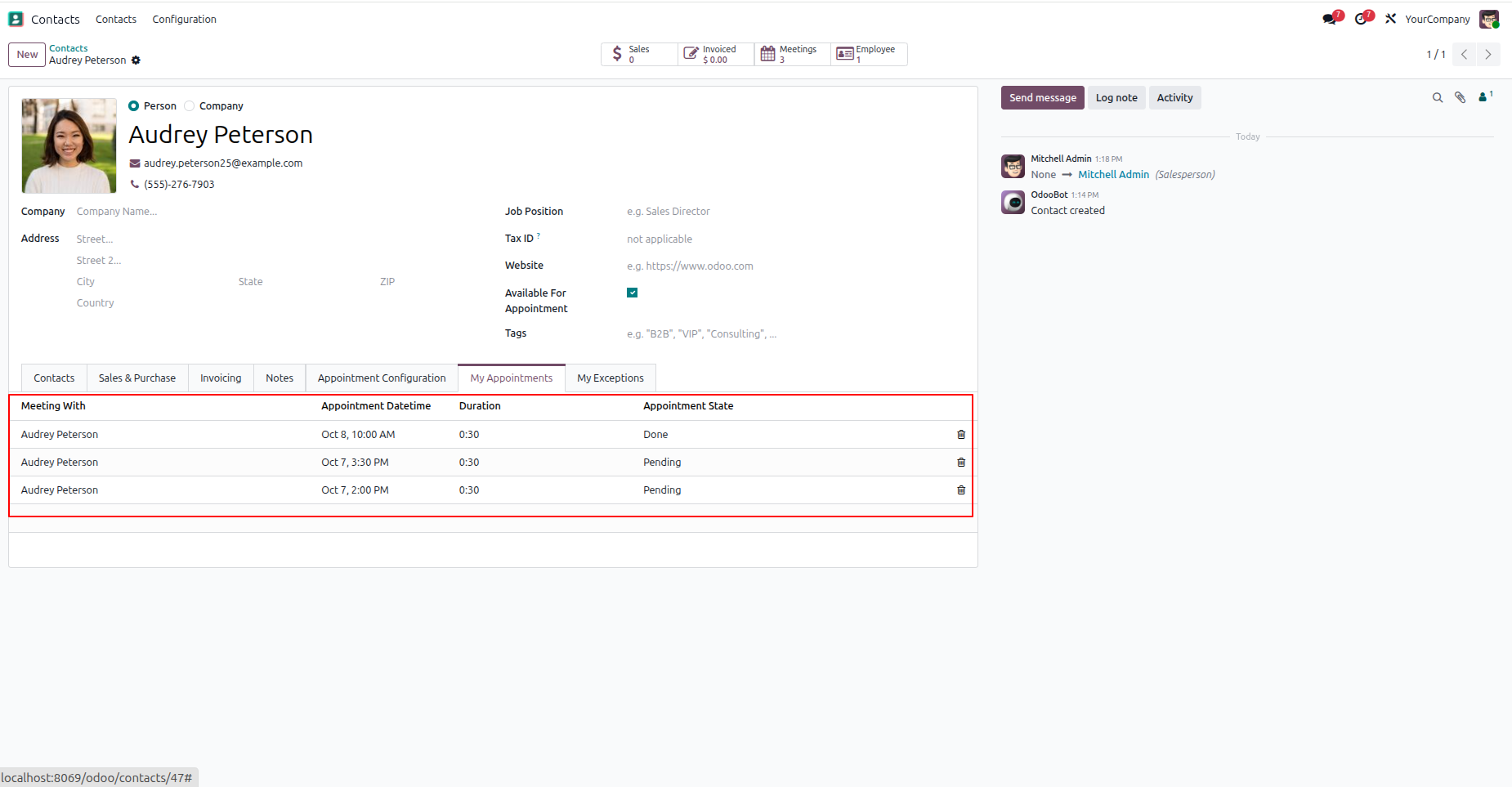Viewport: 1512px width, 787px height.
Task: Delete the Oct 8, 10:00 AM appointment
Action: [x=961, y=435]
